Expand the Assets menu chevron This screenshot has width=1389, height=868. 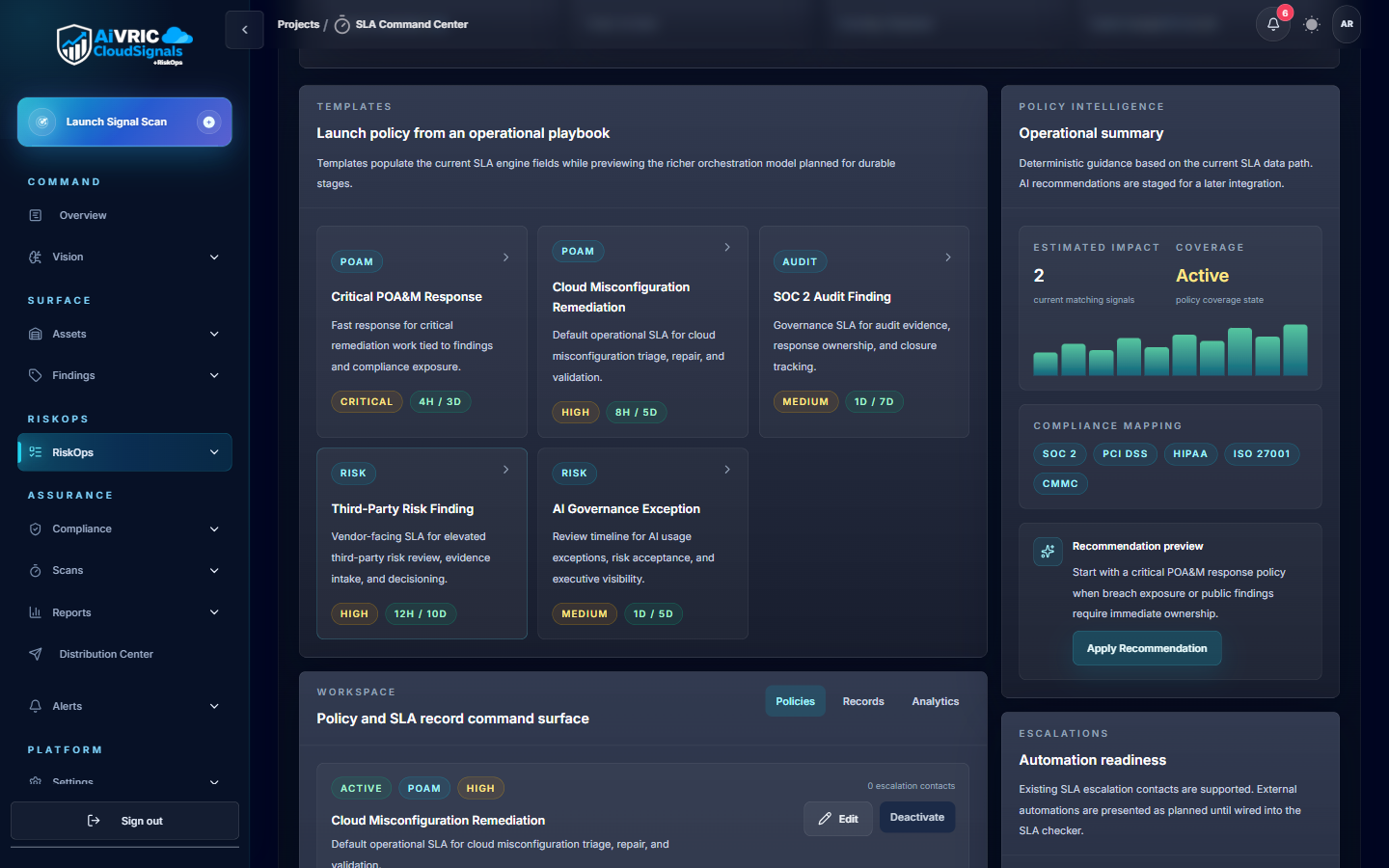(x=214, y=334)
